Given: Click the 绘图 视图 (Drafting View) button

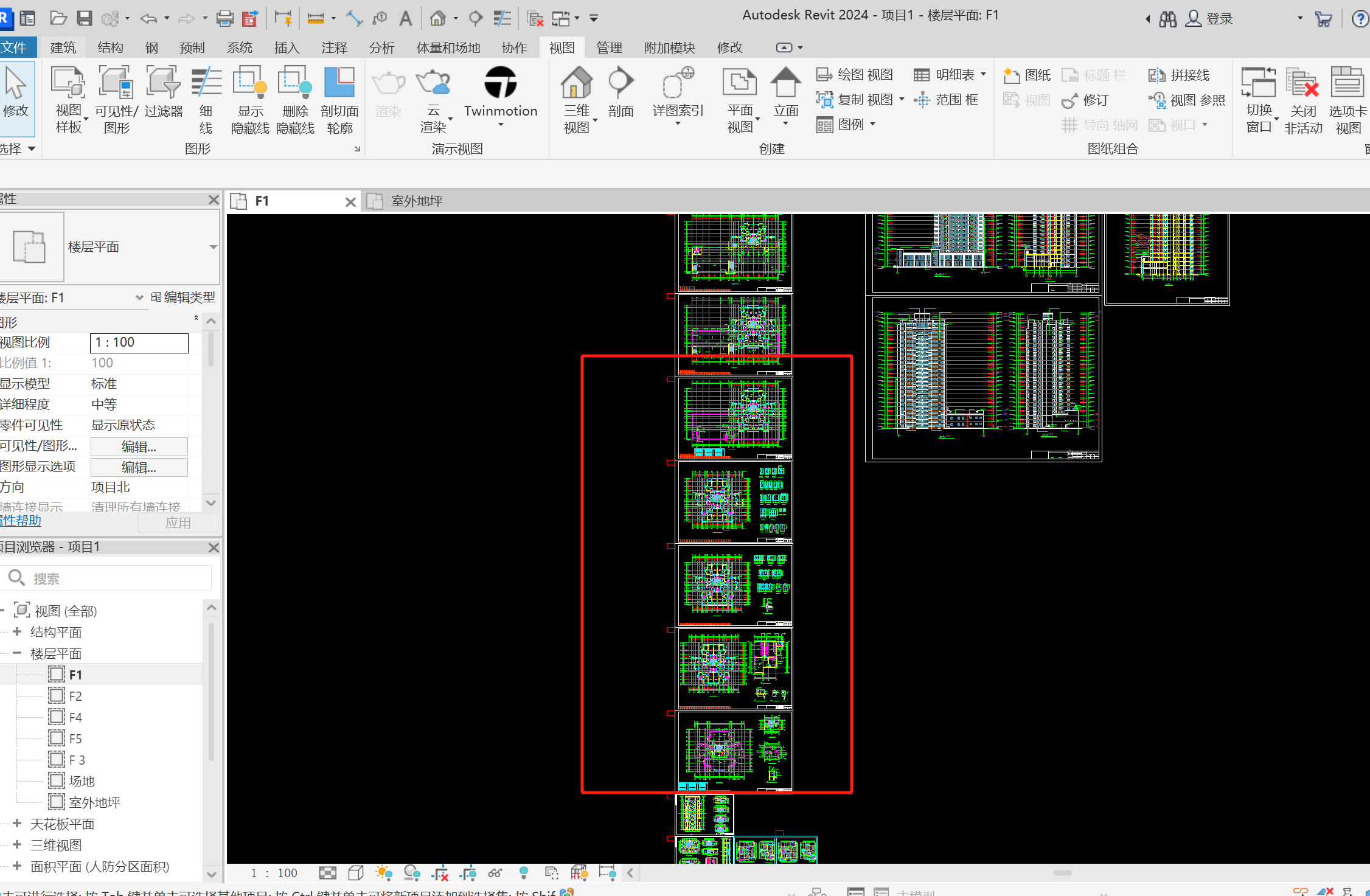Looking at the screenshot, I should [855, 75].
